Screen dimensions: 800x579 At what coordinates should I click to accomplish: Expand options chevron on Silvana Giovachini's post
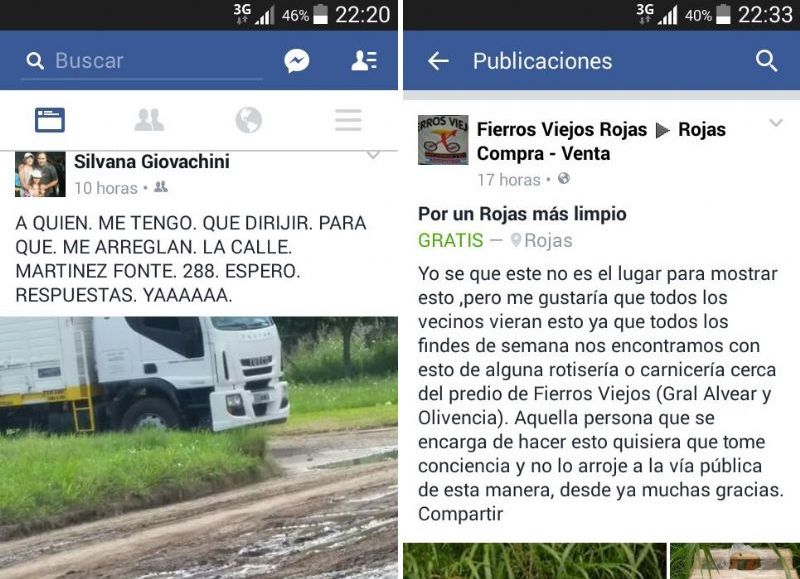point(373,155)
